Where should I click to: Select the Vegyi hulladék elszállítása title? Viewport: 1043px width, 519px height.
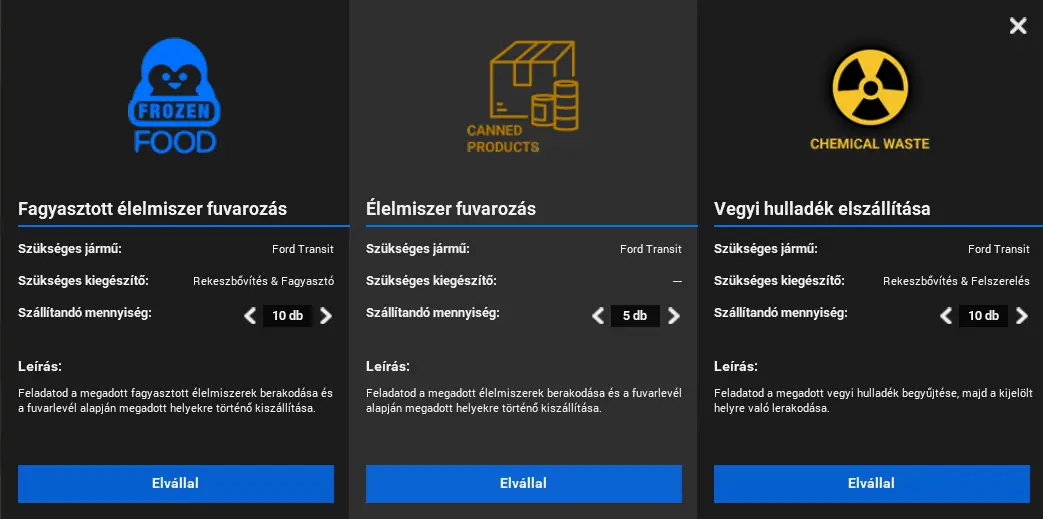[822, 209]
